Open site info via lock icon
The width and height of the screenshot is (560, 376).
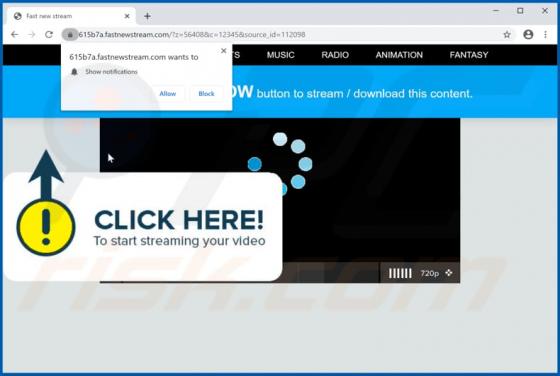(x=70, y=35)
